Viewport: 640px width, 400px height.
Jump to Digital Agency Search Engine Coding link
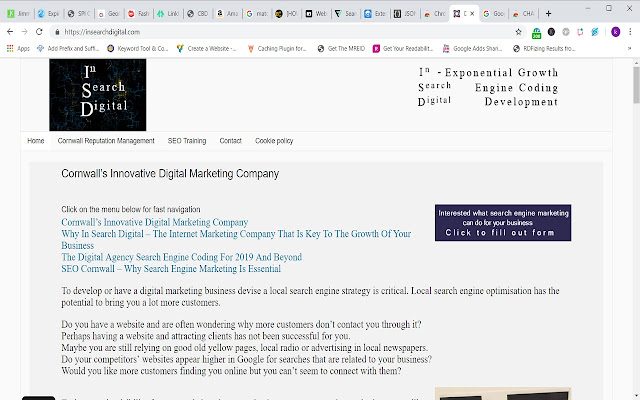(x=182, y=257)
